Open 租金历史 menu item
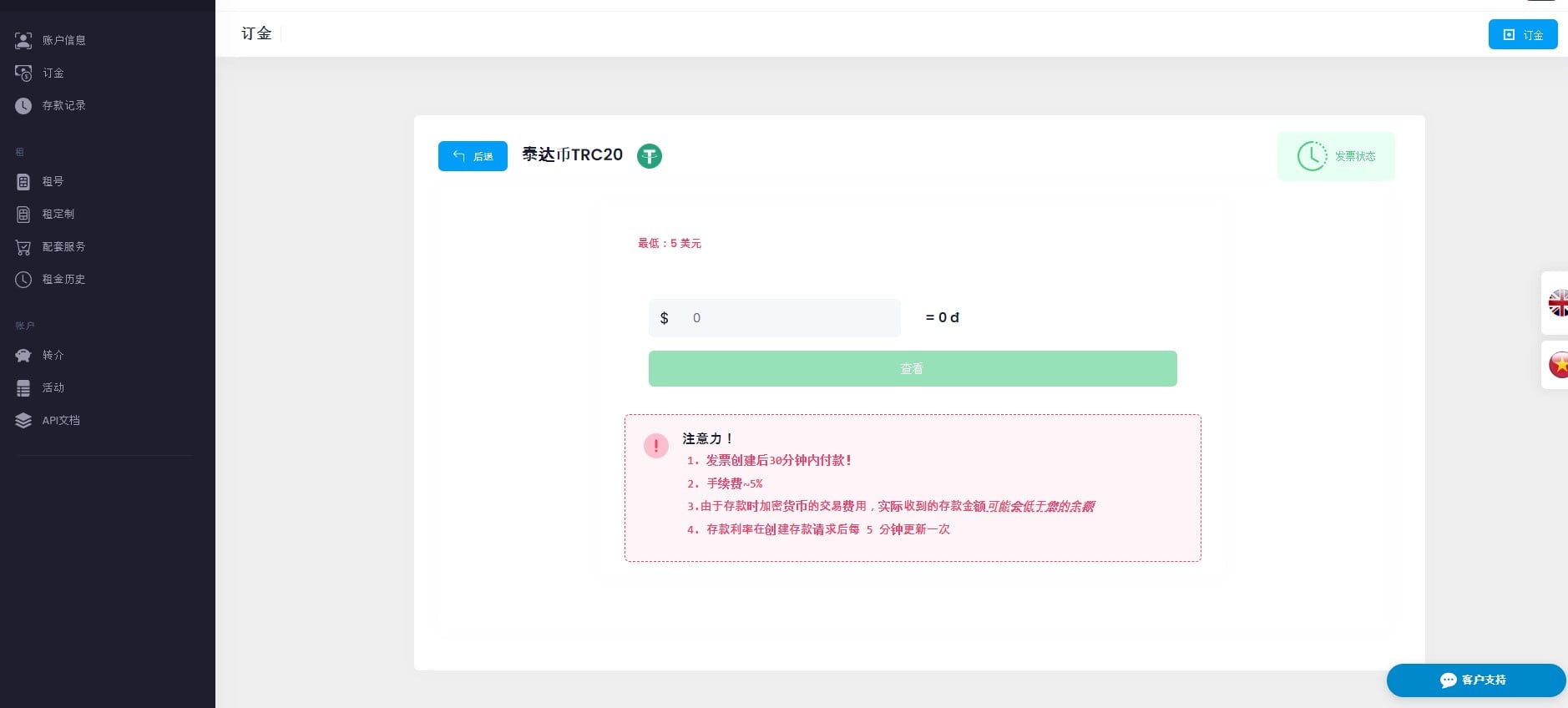Viewport: 1568px width, 708px height. pyautogui.click(x=63, y=280)
